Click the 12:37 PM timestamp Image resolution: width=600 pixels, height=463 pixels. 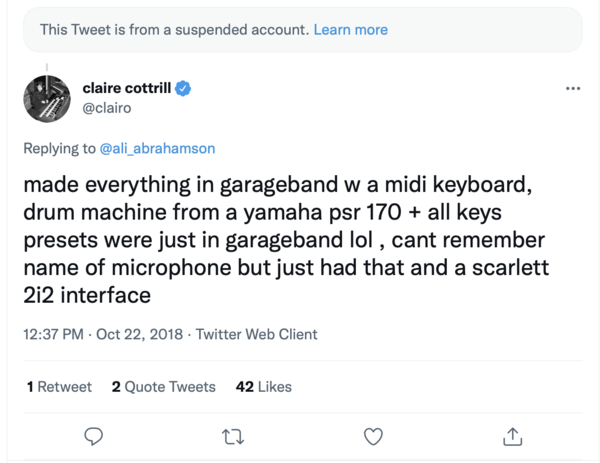53,334
